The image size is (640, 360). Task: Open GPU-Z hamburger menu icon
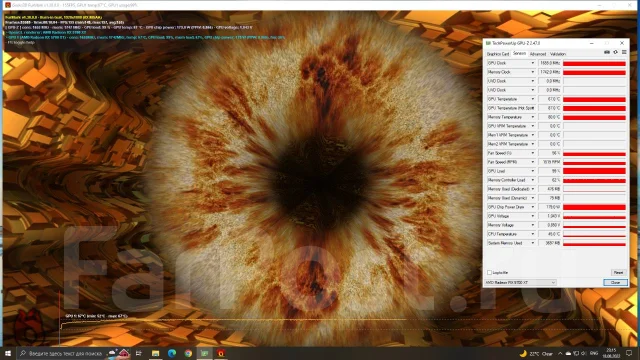(x=624, y=52)
